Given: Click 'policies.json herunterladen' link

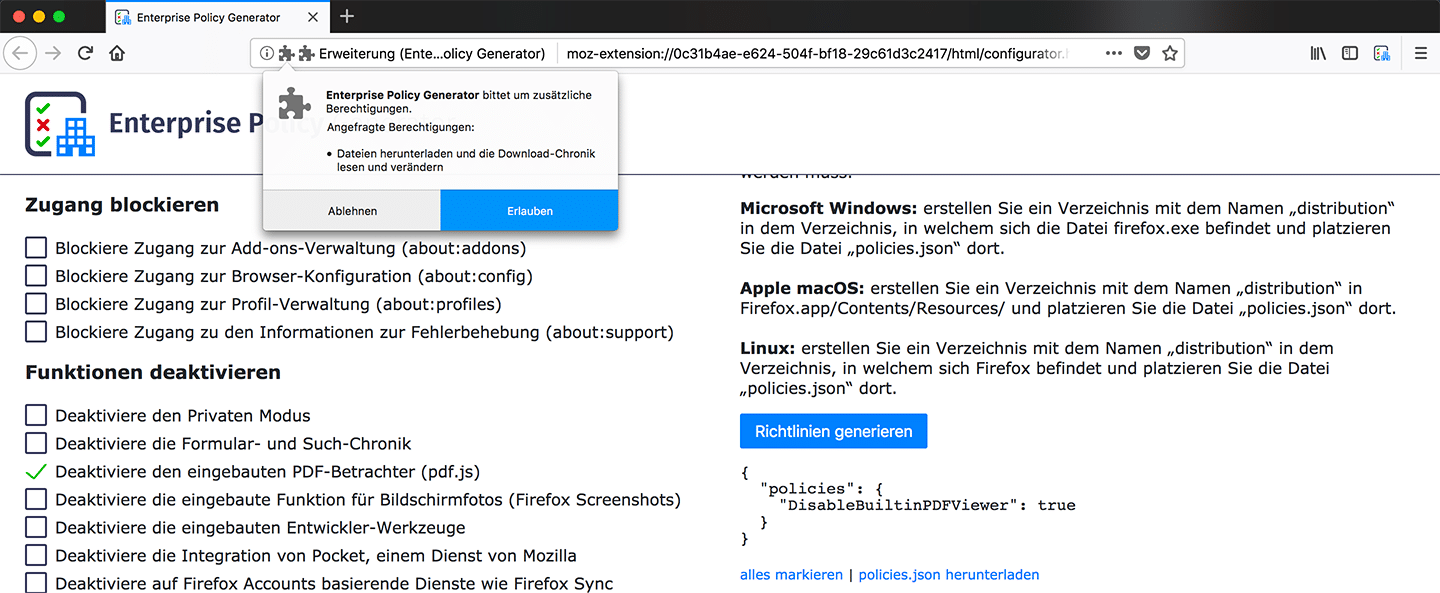Looking at the screenshot, I should point(949,575).
